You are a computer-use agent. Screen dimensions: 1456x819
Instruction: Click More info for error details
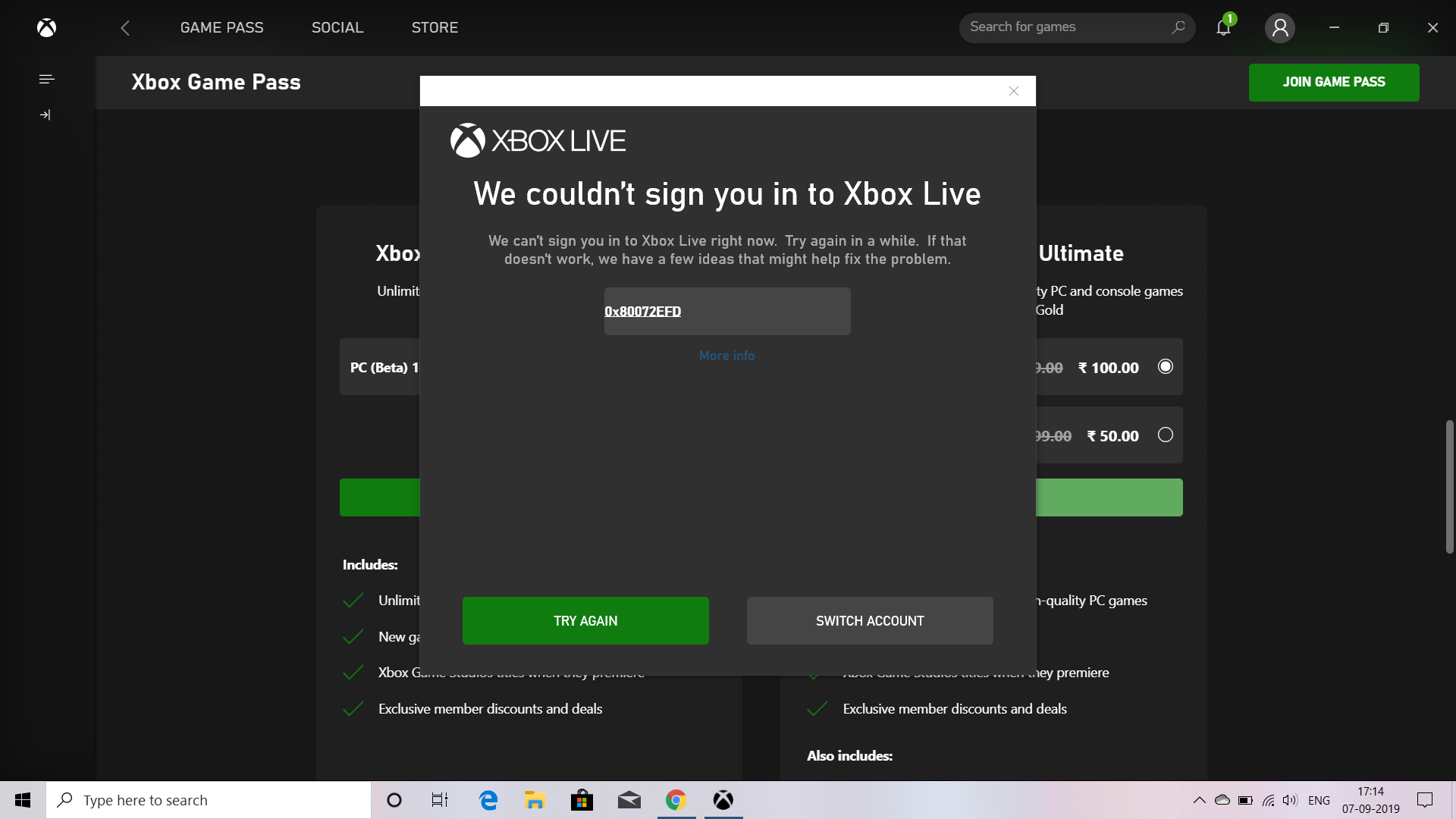click(x=727, y=356)
